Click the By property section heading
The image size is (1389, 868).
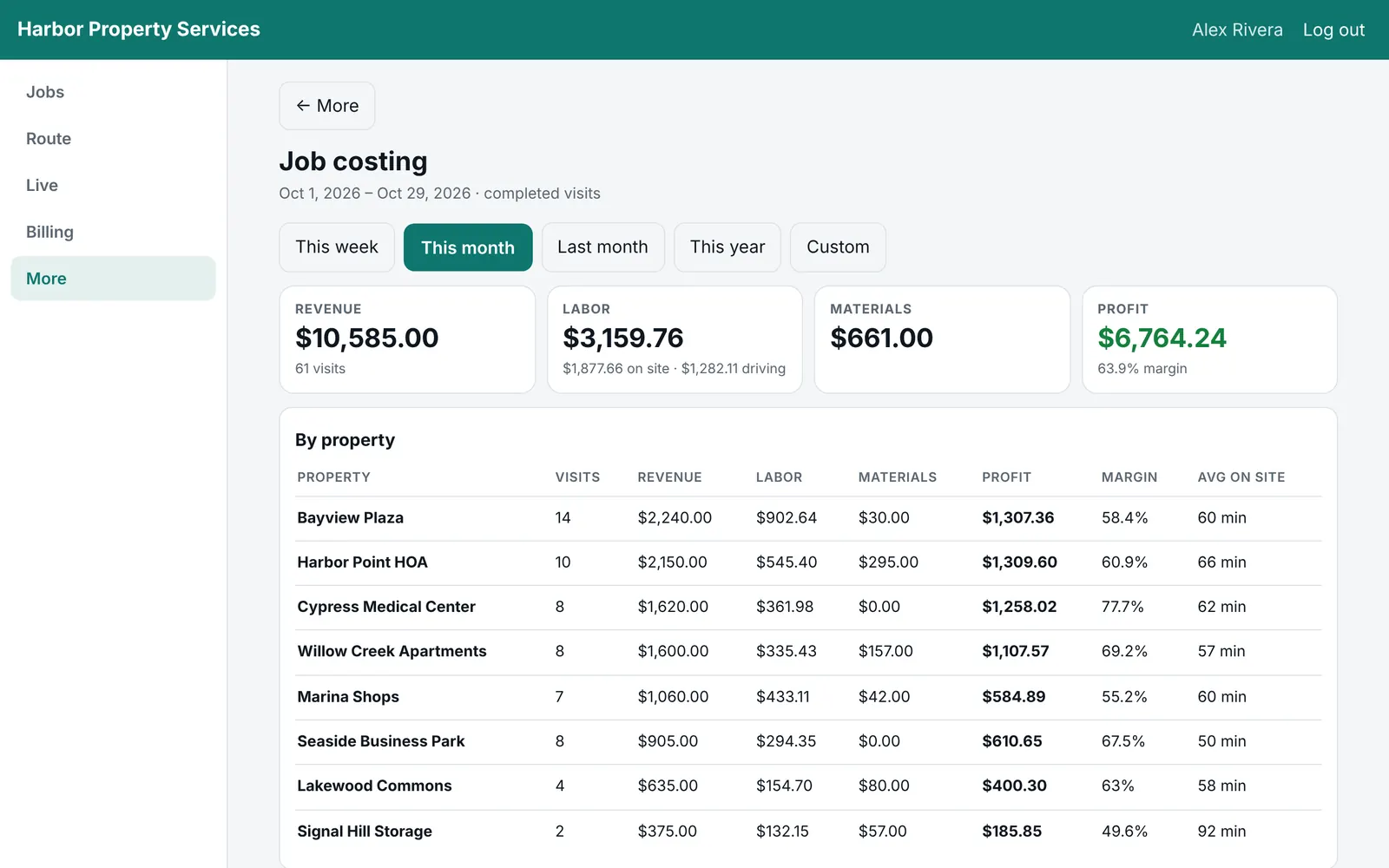[x=345, y=440]
